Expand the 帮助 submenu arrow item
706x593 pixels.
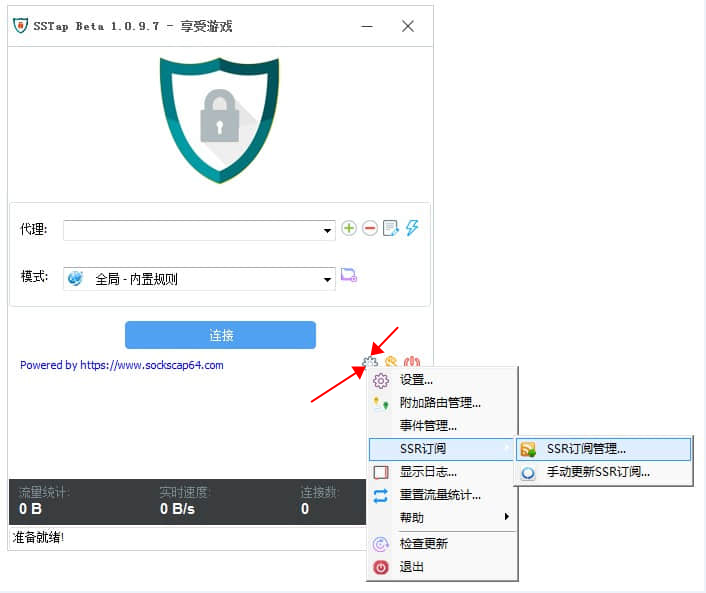pyautogui.click(x=442, y=518)
